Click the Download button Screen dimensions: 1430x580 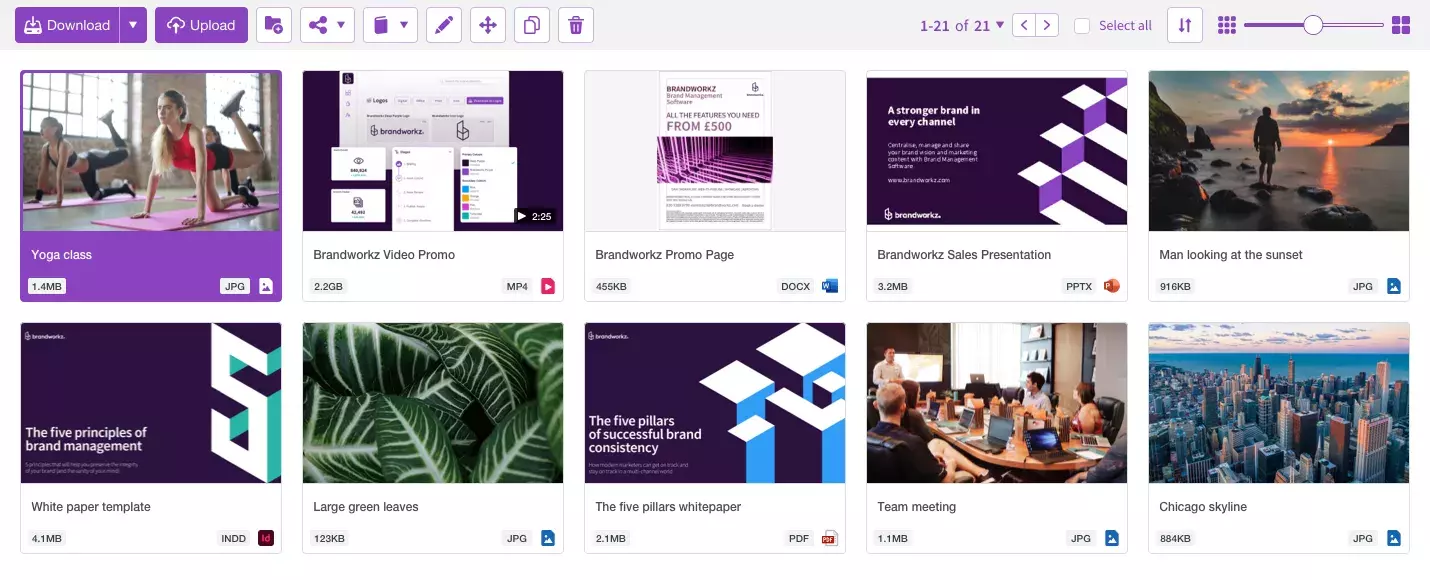pos(67,25)
